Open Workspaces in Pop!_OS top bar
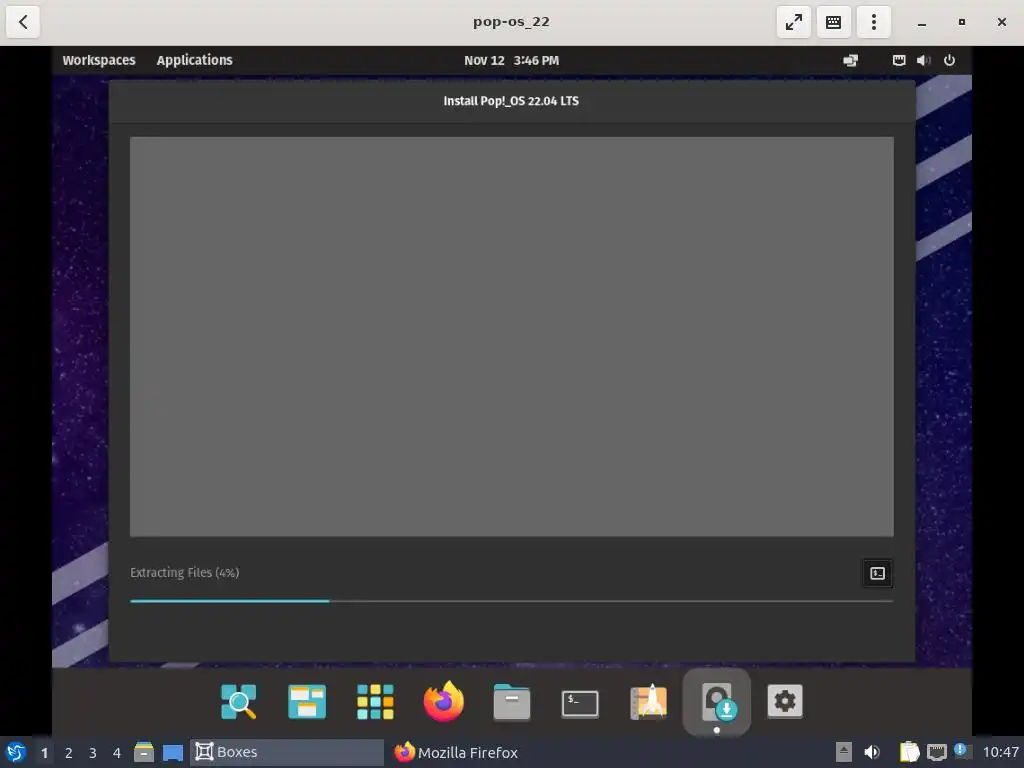The width and height of the screenshot is (1024, 768). point(99,60)
